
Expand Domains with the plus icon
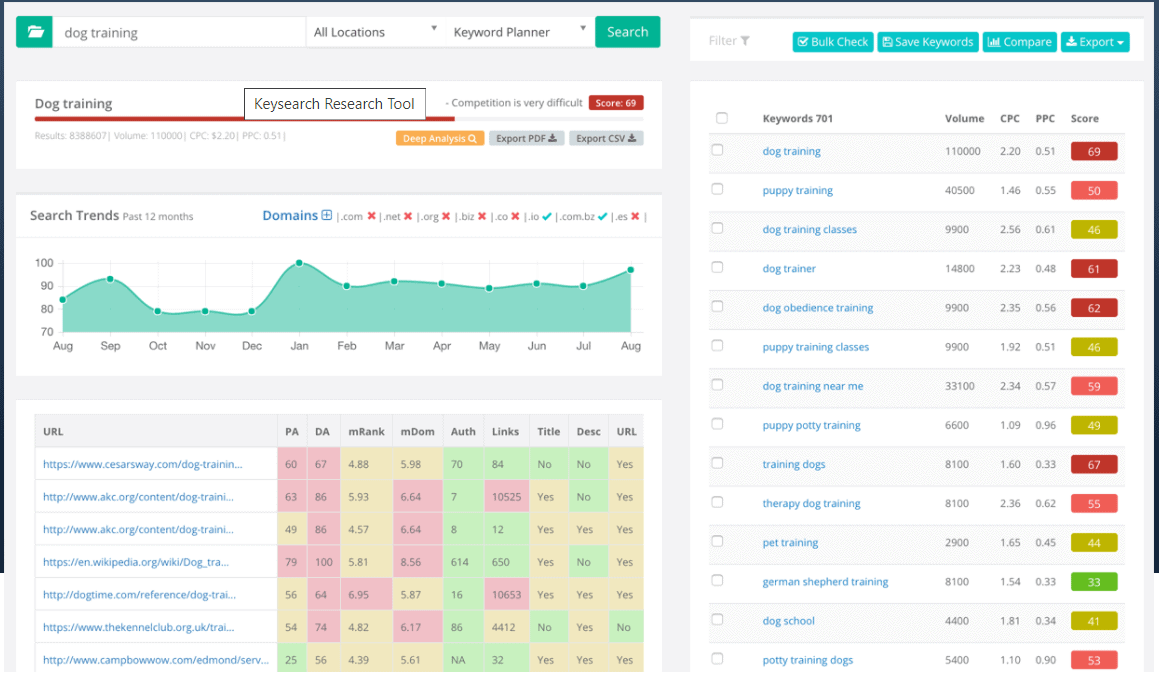coord(326,215)
